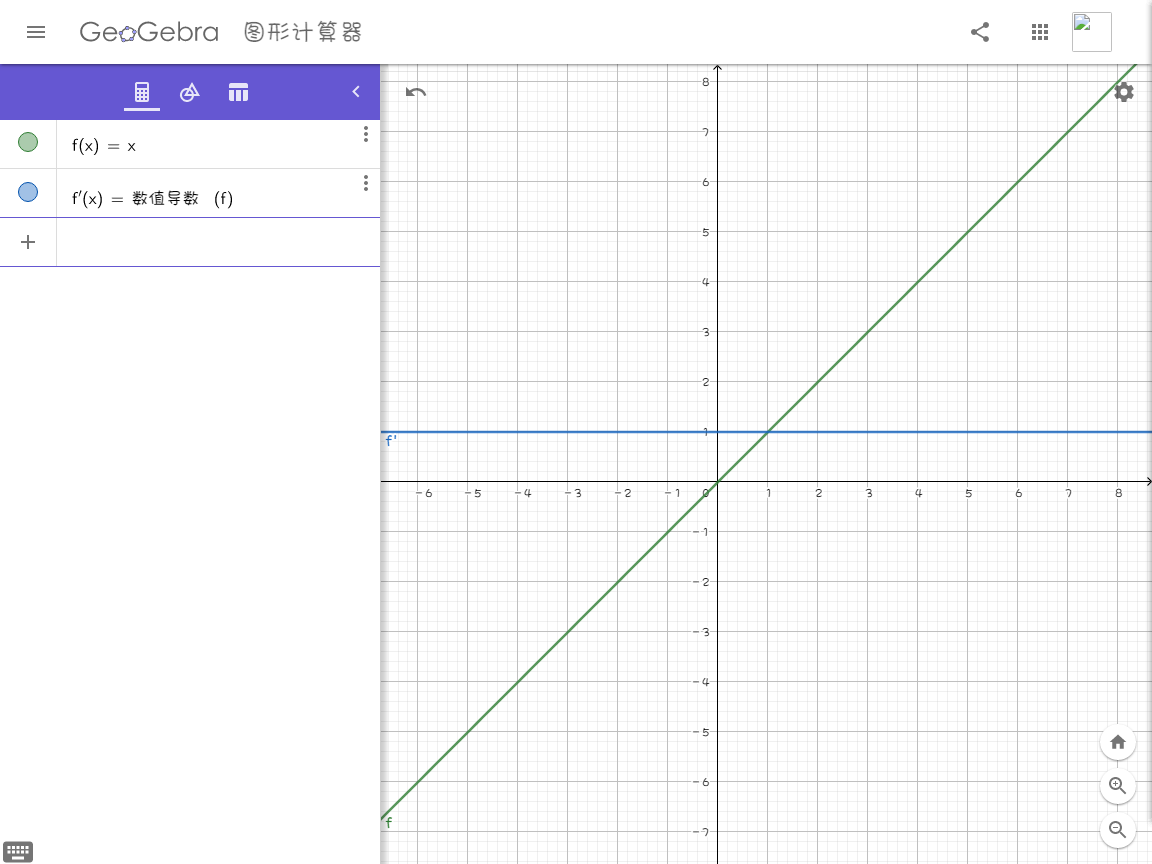Open the Table of values tab

[x=238, y=93]
